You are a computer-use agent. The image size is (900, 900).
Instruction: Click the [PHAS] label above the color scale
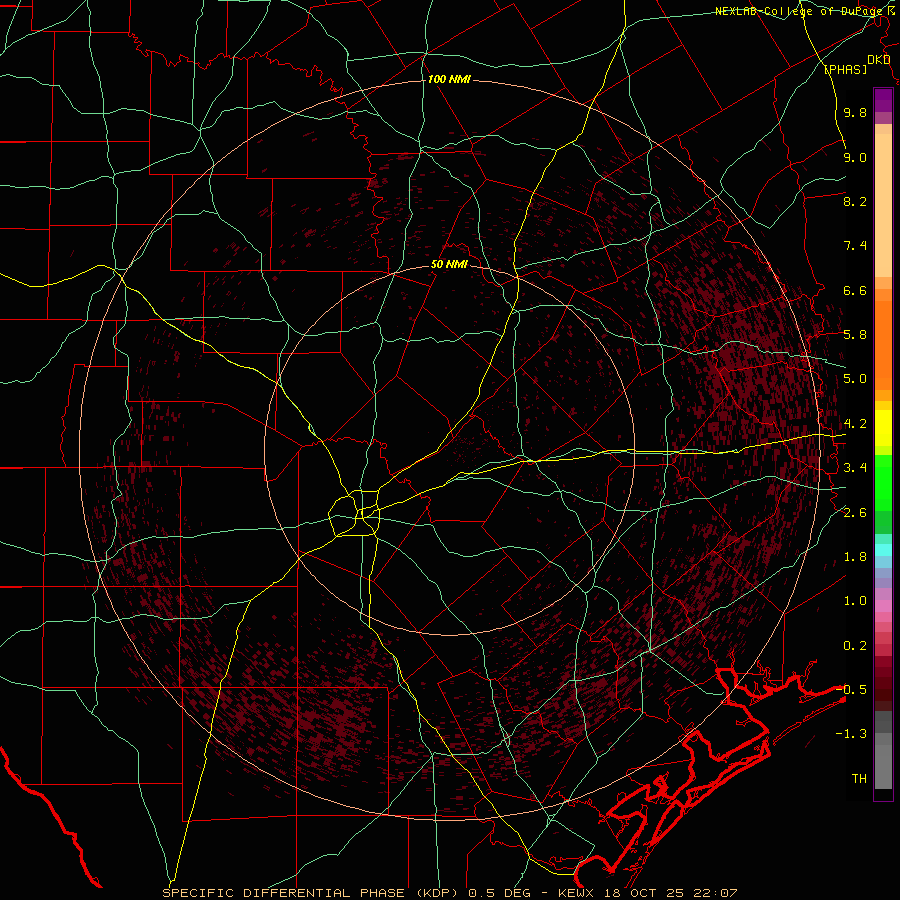pyautogui.click(x=846, y=69)
